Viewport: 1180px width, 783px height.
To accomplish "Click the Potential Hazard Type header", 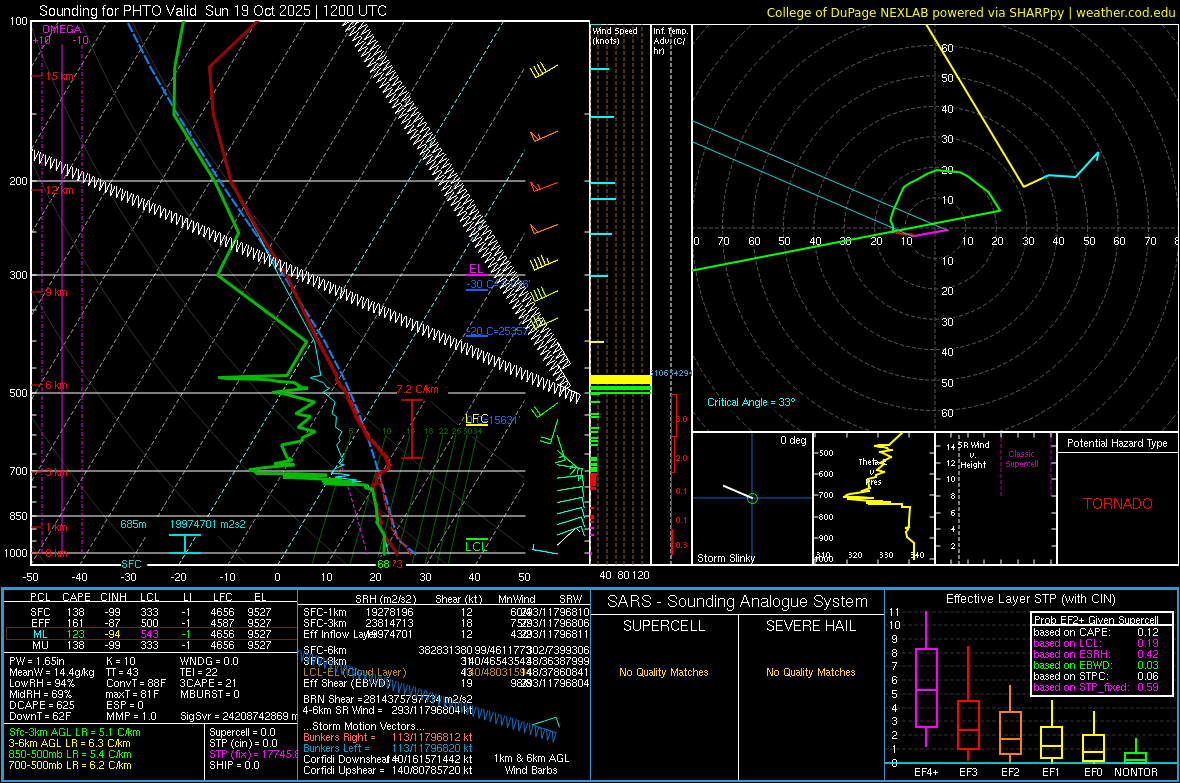I will [1117, 443].
